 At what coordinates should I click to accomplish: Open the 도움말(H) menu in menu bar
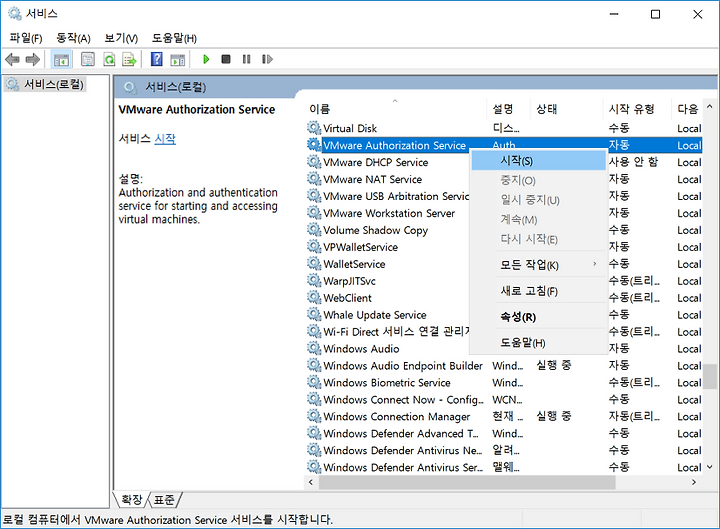point(174,38)
